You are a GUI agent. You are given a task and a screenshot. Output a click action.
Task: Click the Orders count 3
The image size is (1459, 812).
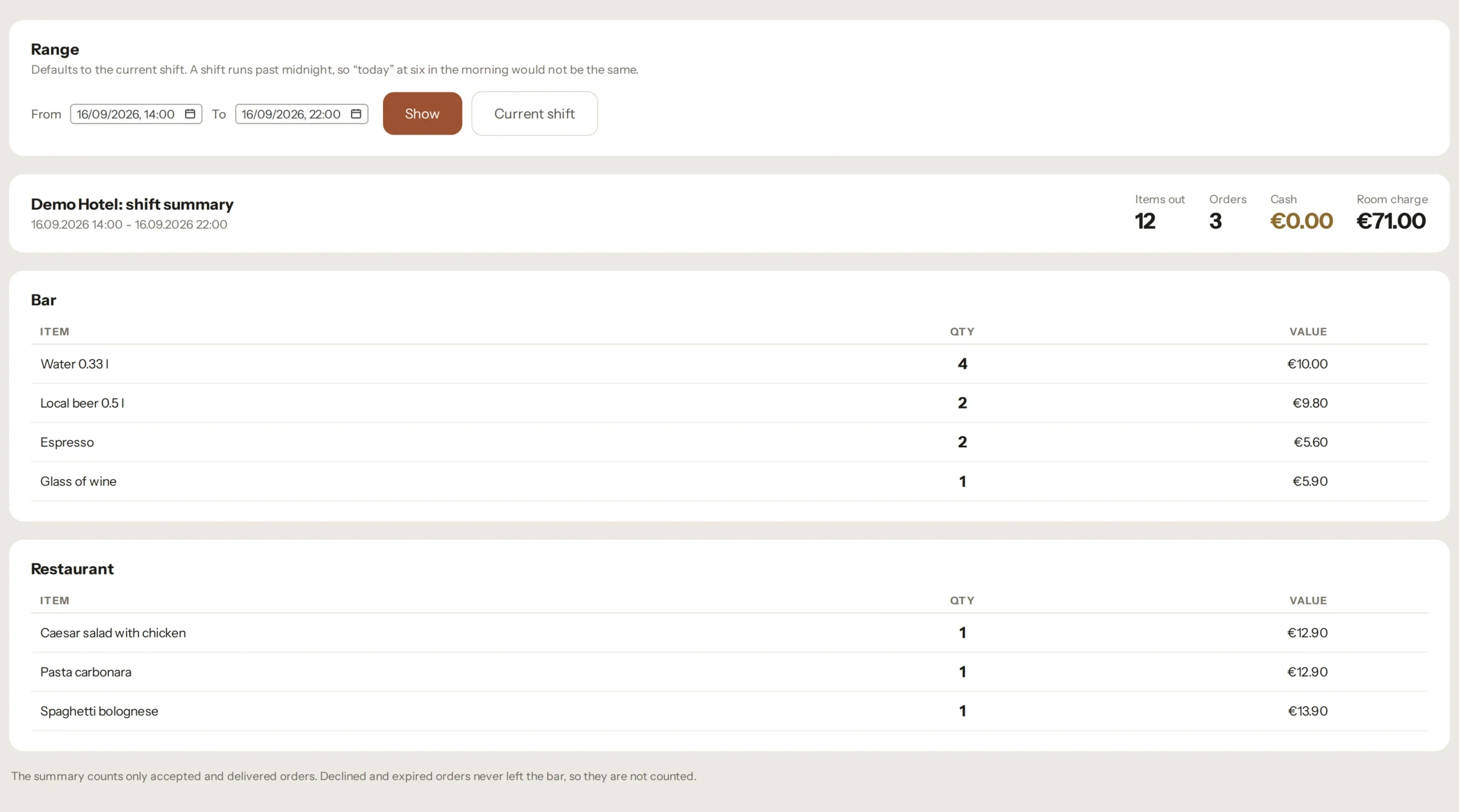coord(1215,221)
